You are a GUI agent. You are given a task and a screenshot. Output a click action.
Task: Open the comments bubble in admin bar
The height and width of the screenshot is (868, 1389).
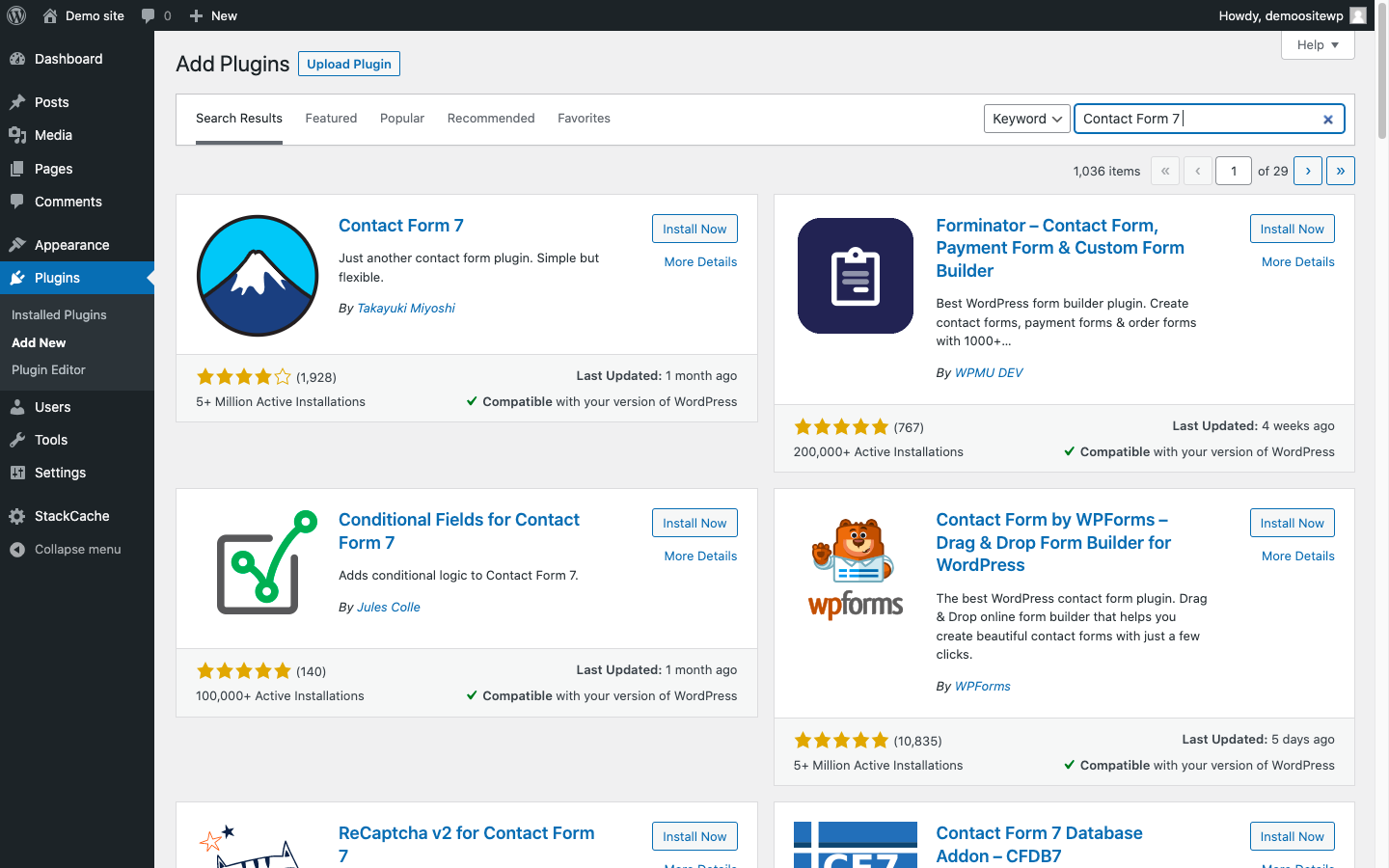point(148,15)
